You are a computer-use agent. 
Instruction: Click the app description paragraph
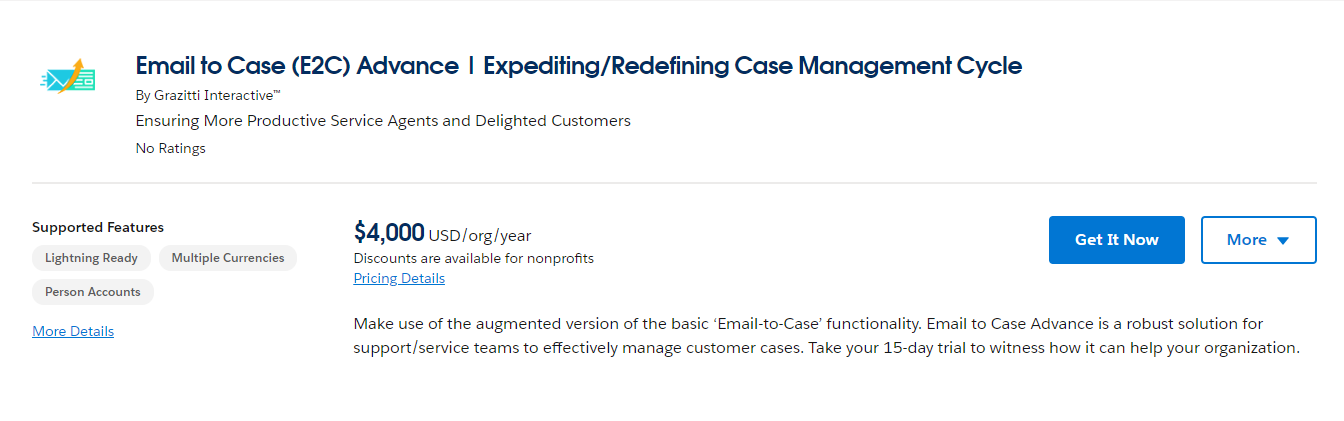826,336
